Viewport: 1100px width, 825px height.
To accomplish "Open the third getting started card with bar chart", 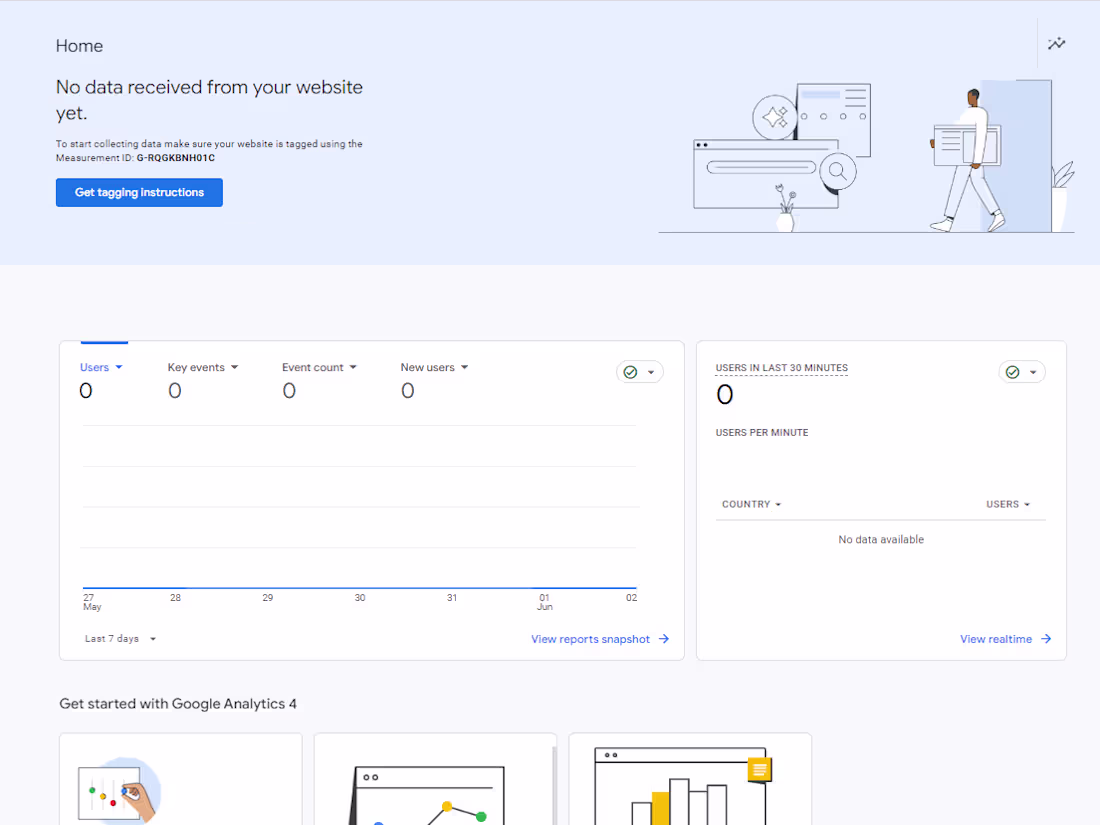I will point(690,779).
